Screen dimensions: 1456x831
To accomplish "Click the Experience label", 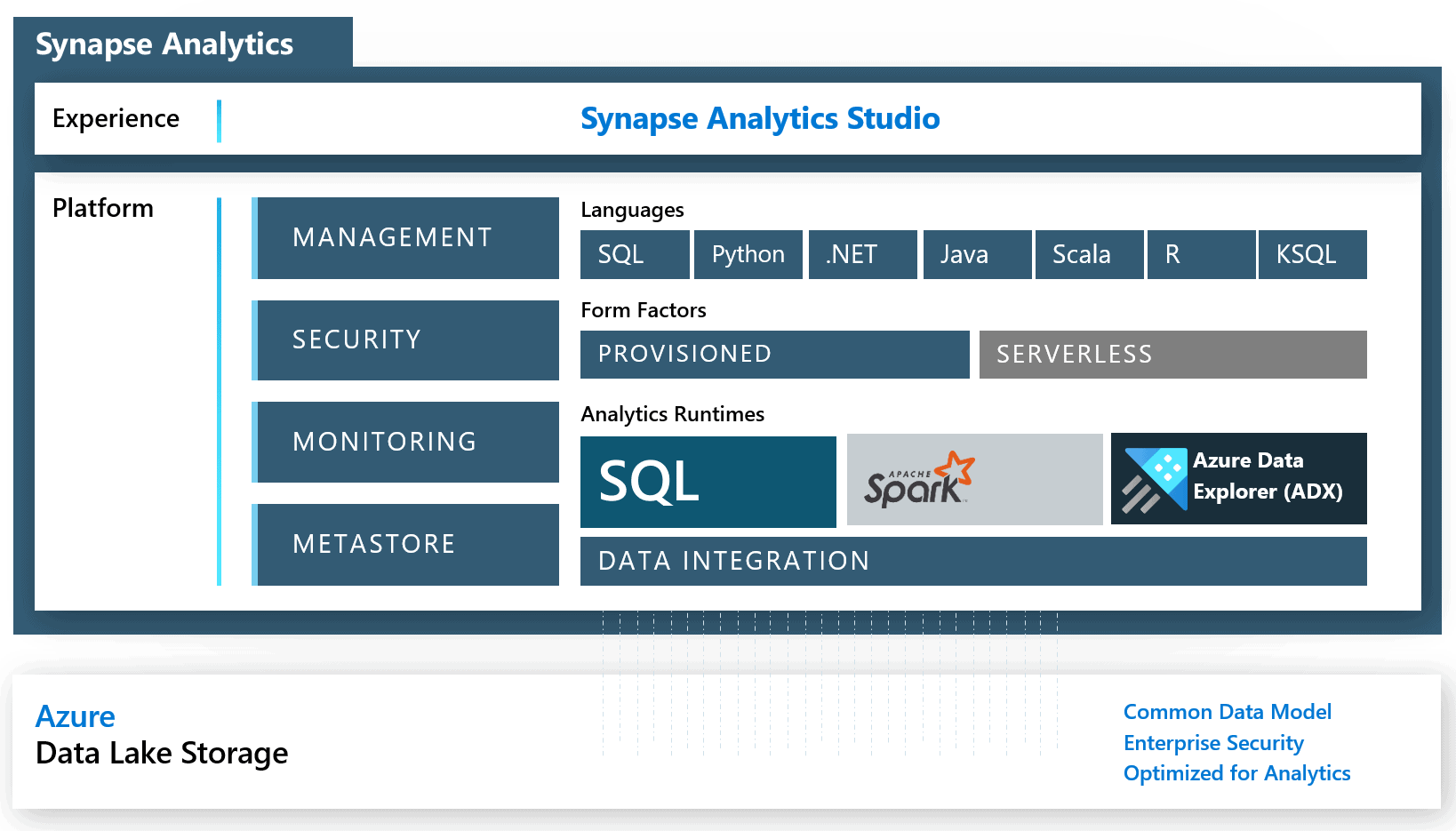I will coord(116,118).
